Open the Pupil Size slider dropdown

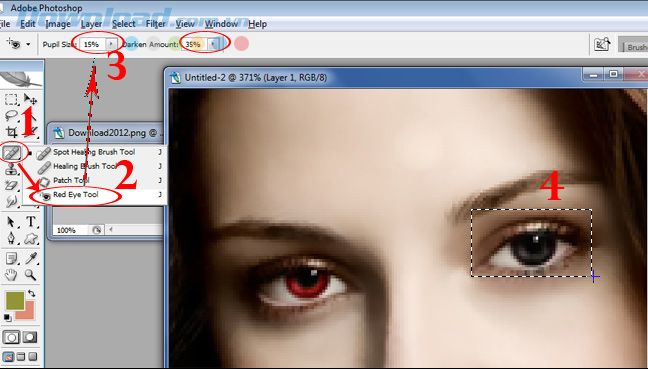coord(111,44)
